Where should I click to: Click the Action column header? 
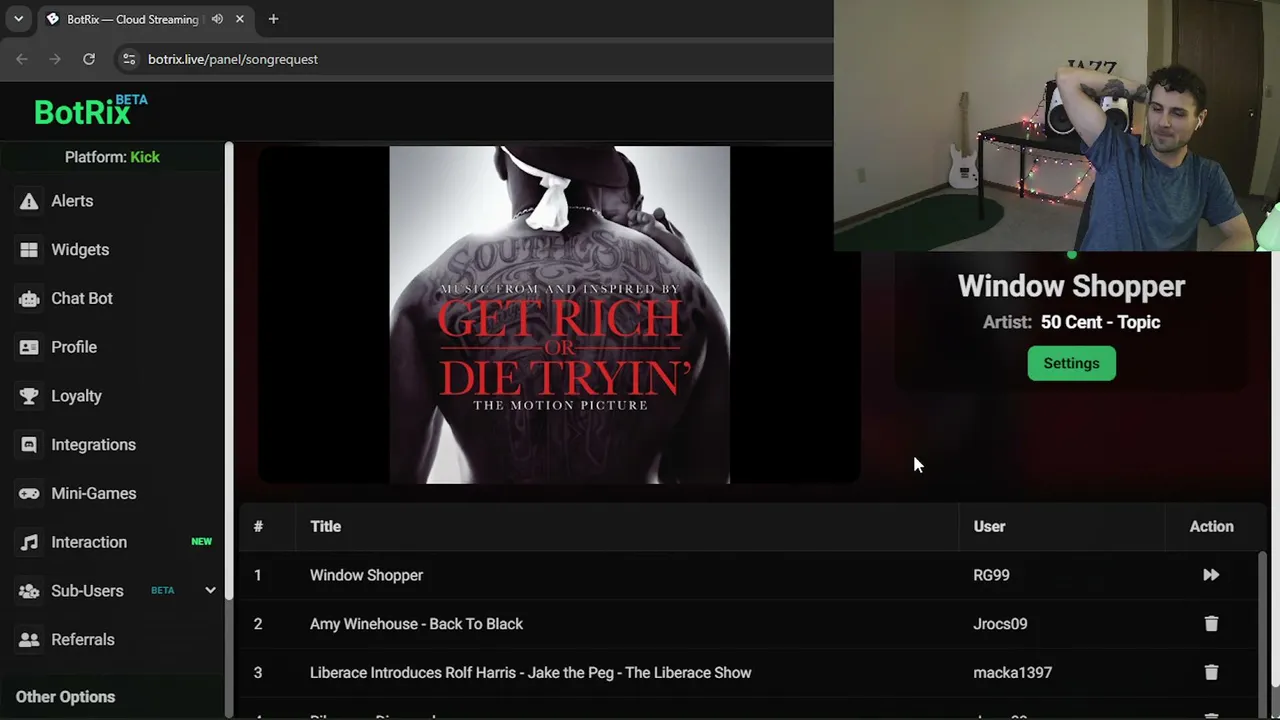(1211, 526)
